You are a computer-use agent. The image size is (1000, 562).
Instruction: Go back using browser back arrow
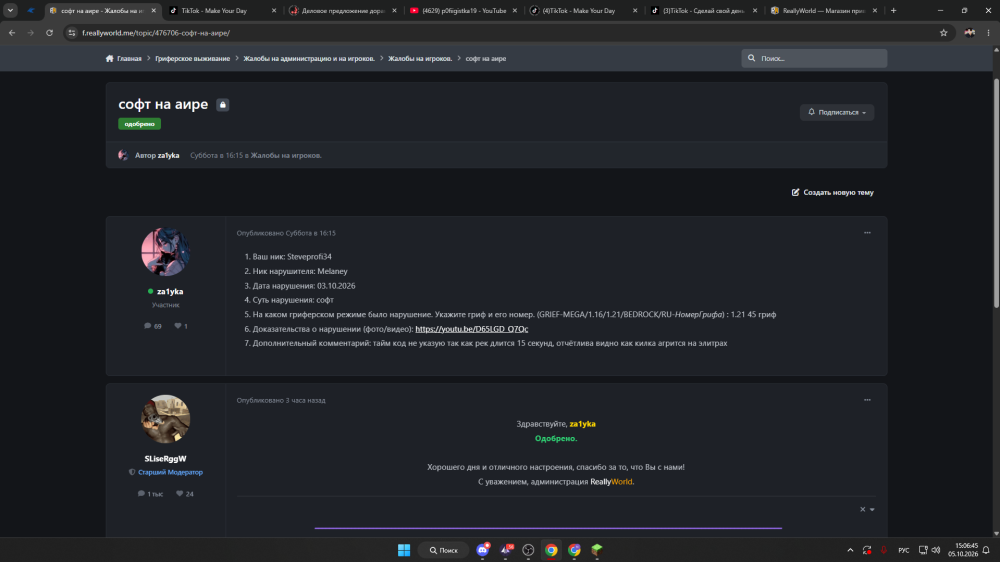click(12, 33)
